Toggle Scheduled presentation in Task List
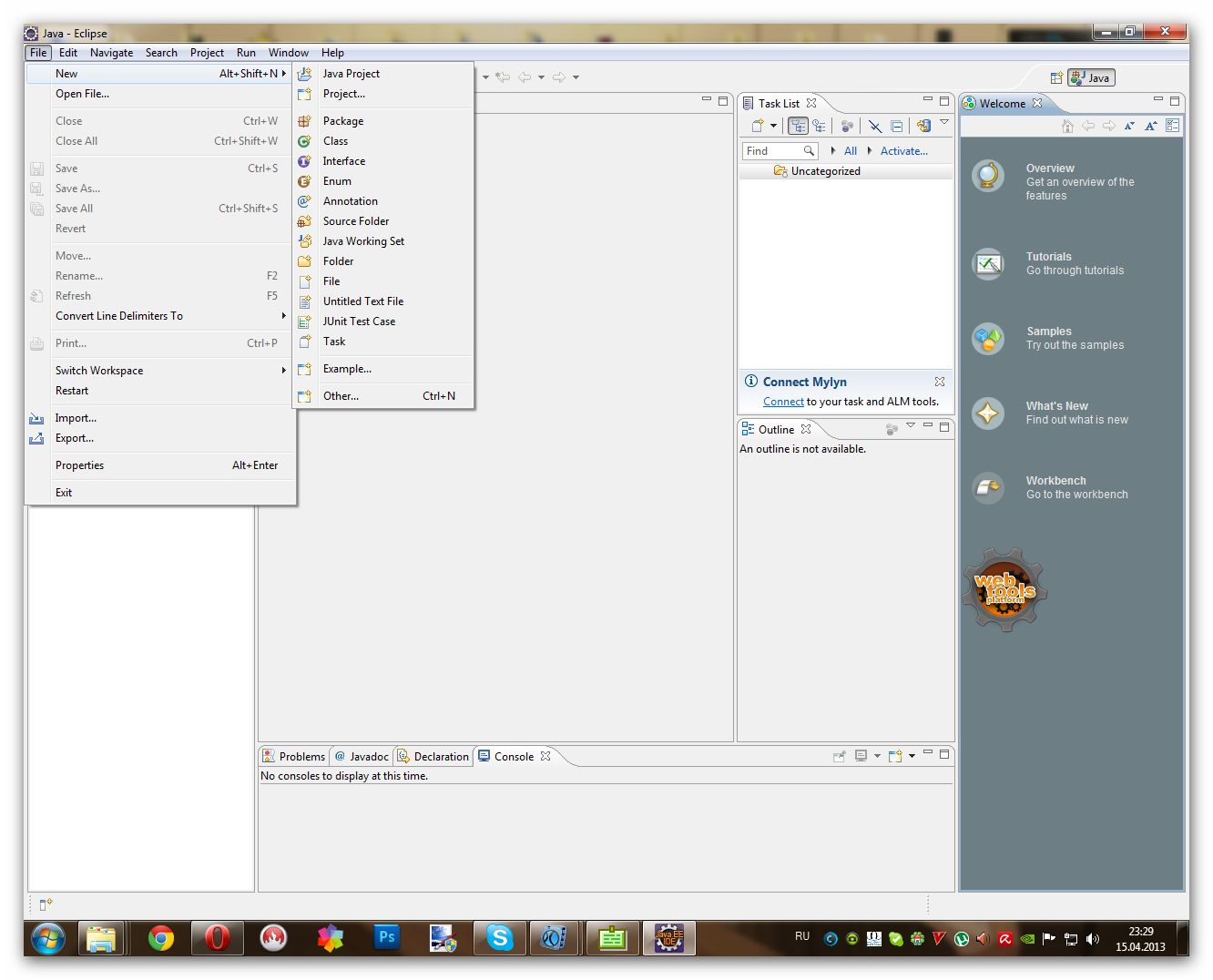This screenshot has height=980, width=1213. (x=820, y=126)
